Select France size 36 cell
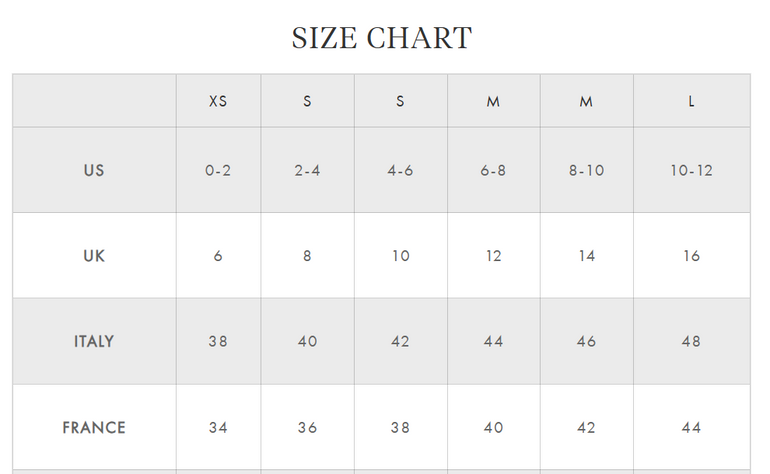This screenshot has height=474, width=770. pyautogui.click(x=307, y=427)
